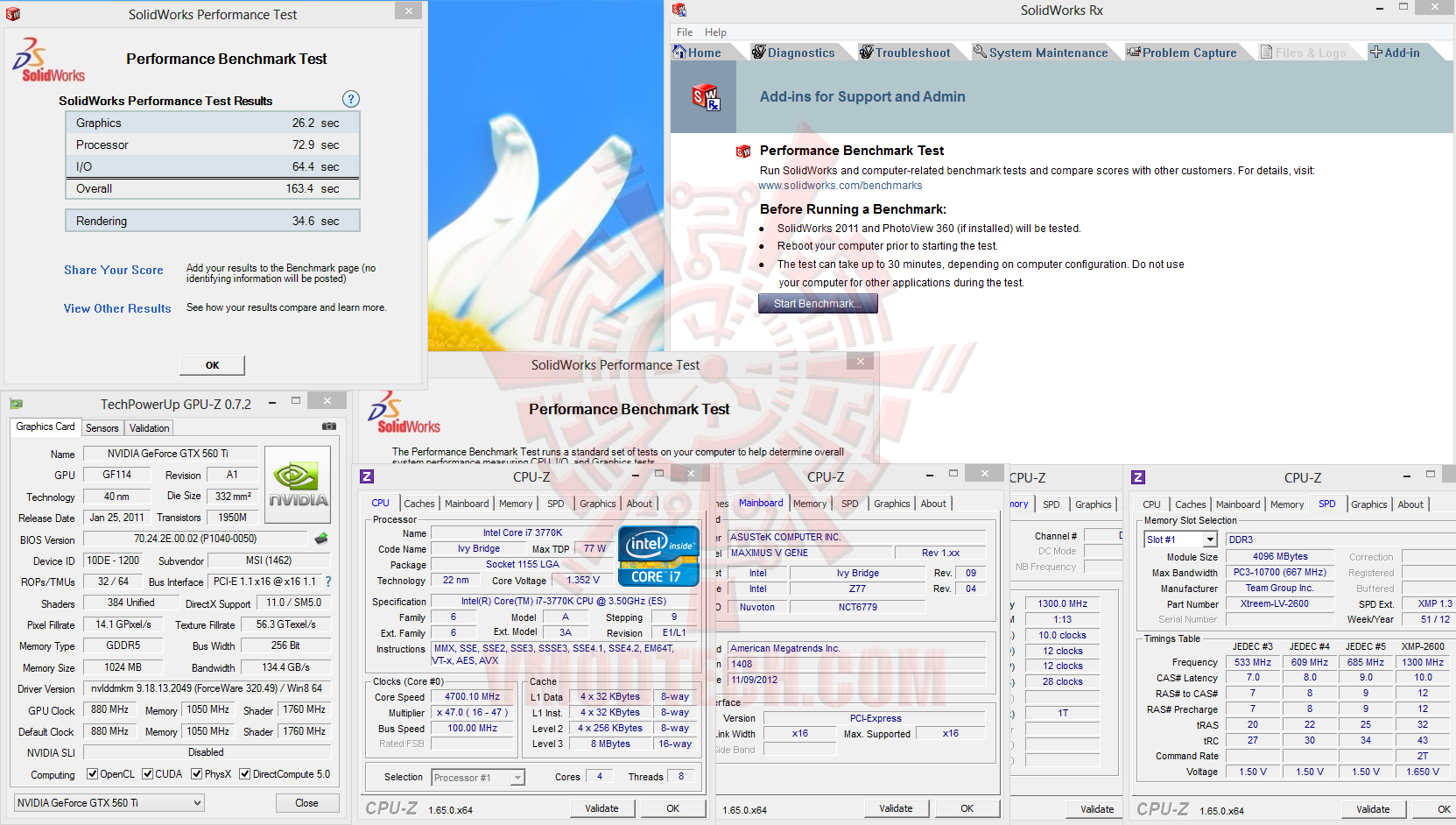The height and width of the screenshot is (825, 1456).
Task: Click the Close button in GPU-Z
Action: coord(306,803)
